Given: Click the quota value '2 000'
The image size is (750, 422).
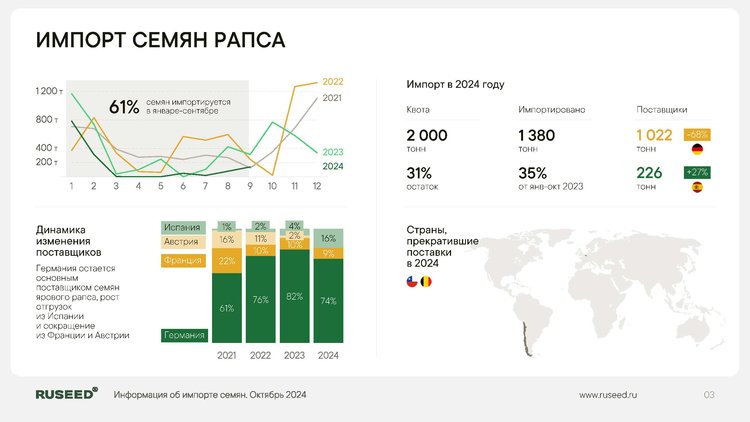Looking at the screenshot, I should tap(427, 135).
